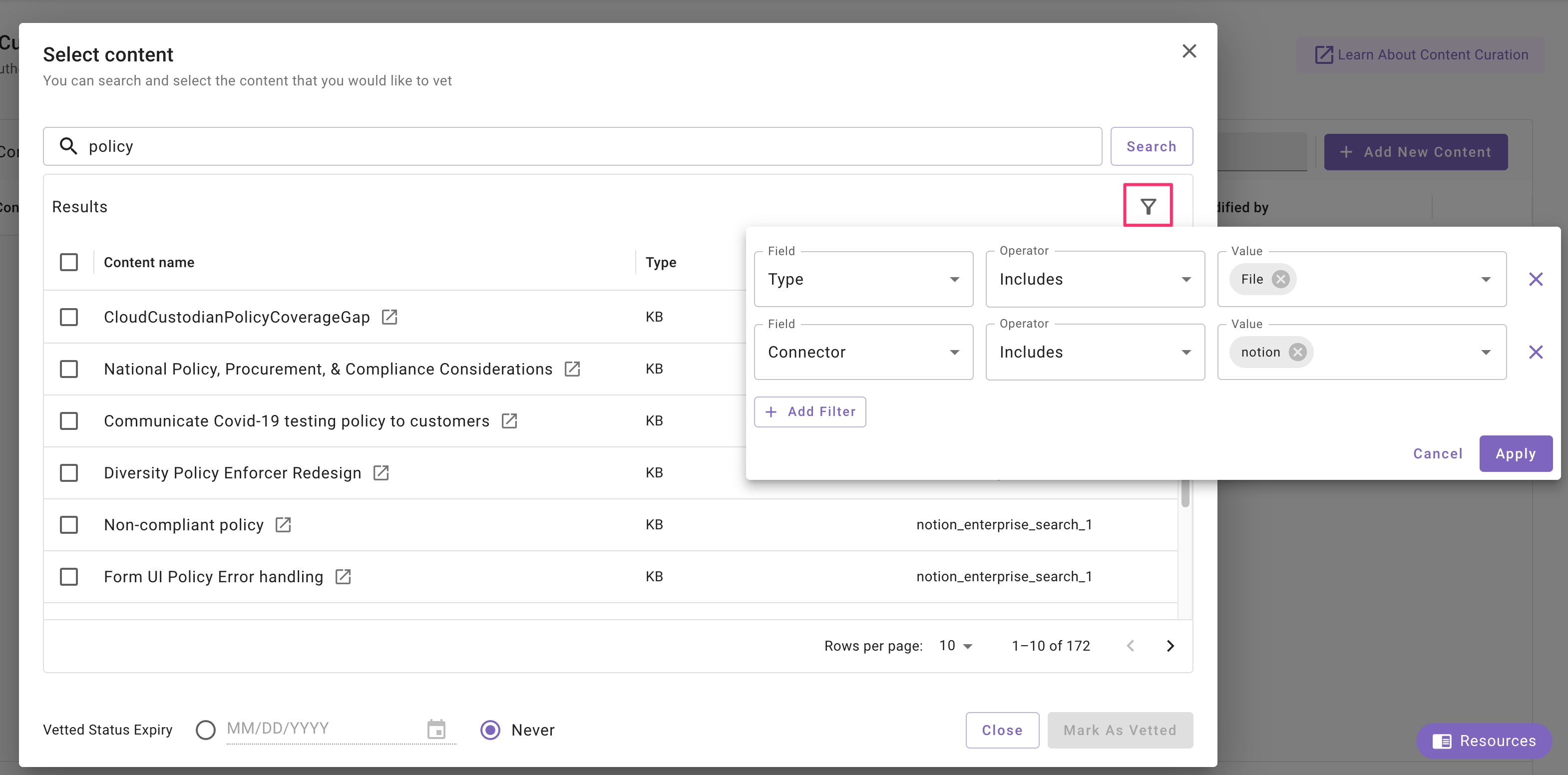This screenshot has width=1568, height=775.
Task: Select Diversity Policy Enforcer Redesign checkbox
Action: 69,473
